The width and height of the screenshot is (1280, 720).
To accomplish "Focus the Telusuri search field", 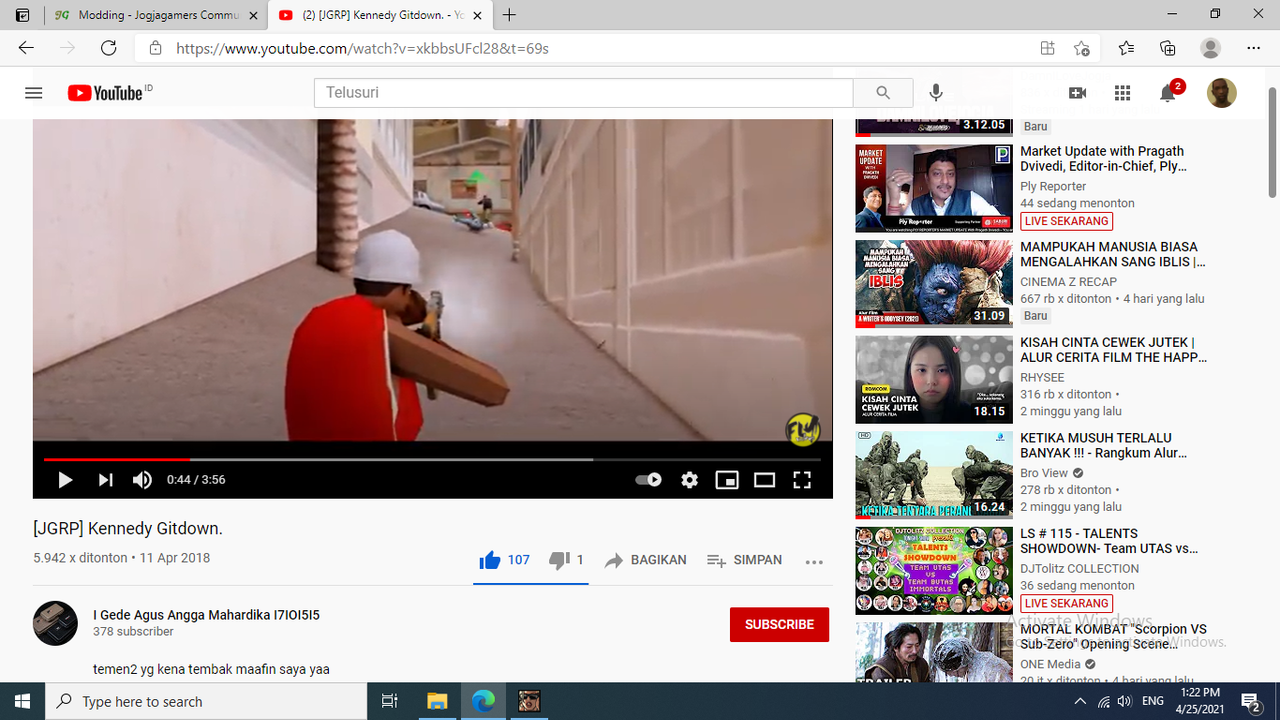I will pos(583,93).
